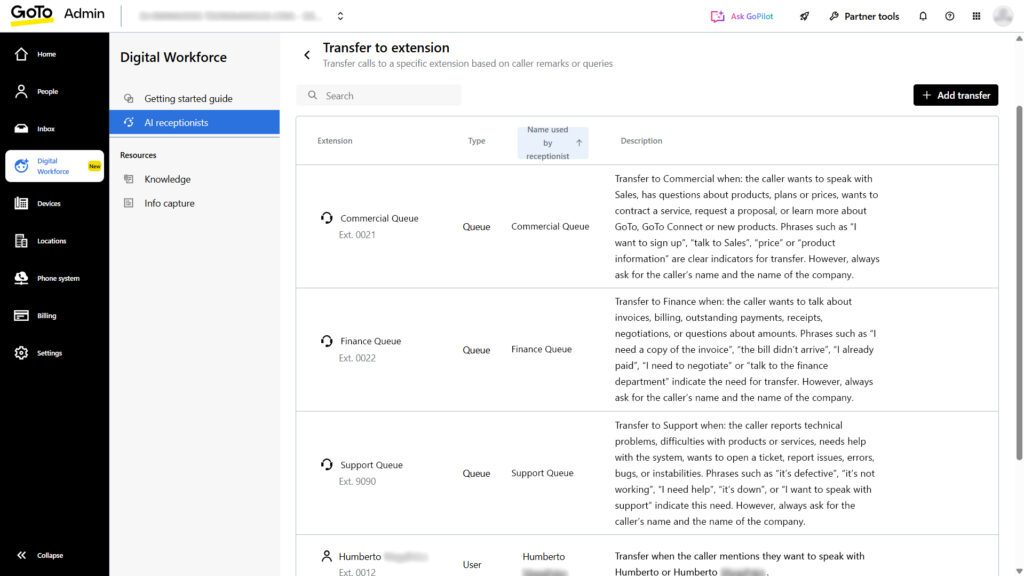Open the Knowledge resource

(x=167, y=179)
